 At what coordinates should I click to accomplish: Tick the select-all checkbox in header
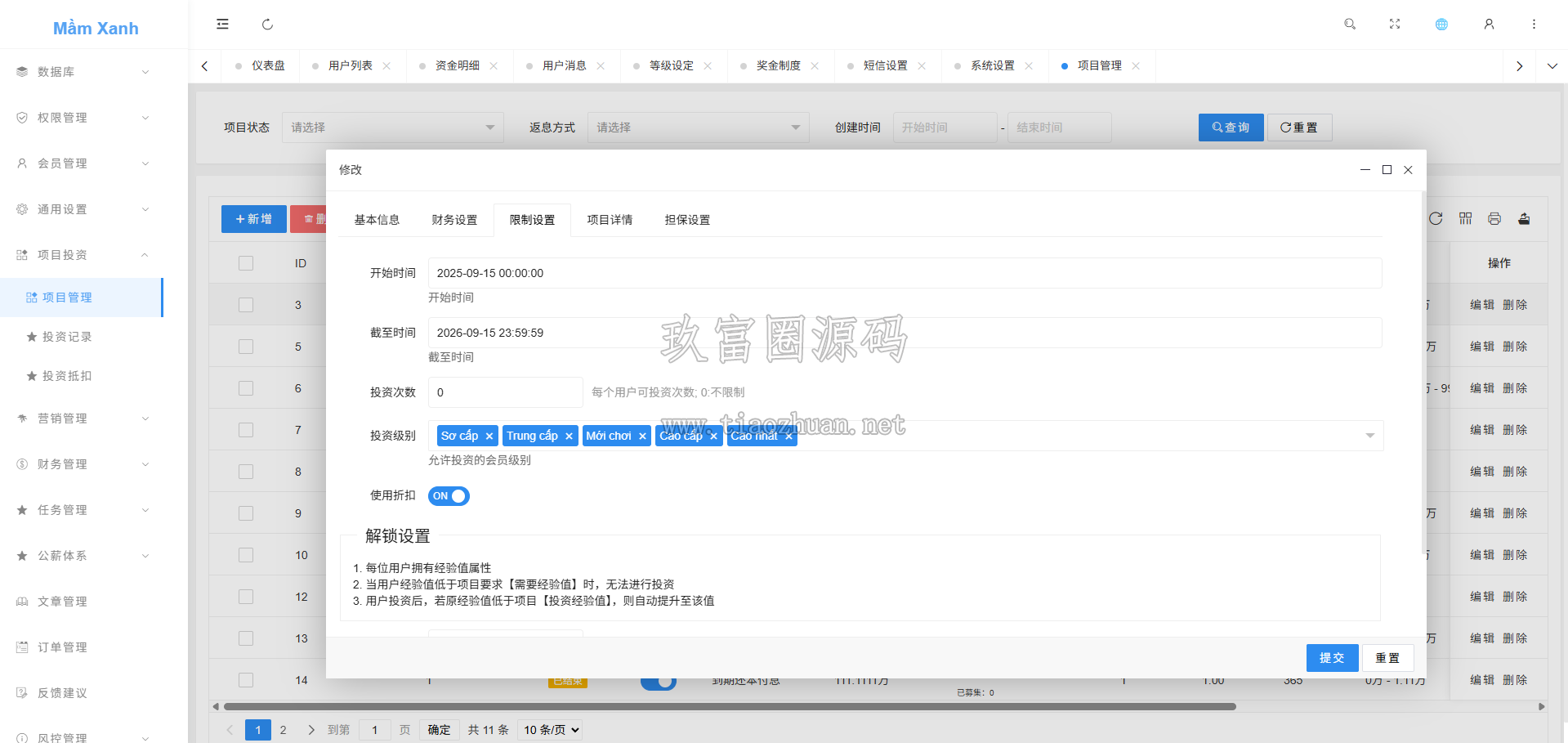tap(246, 263)
